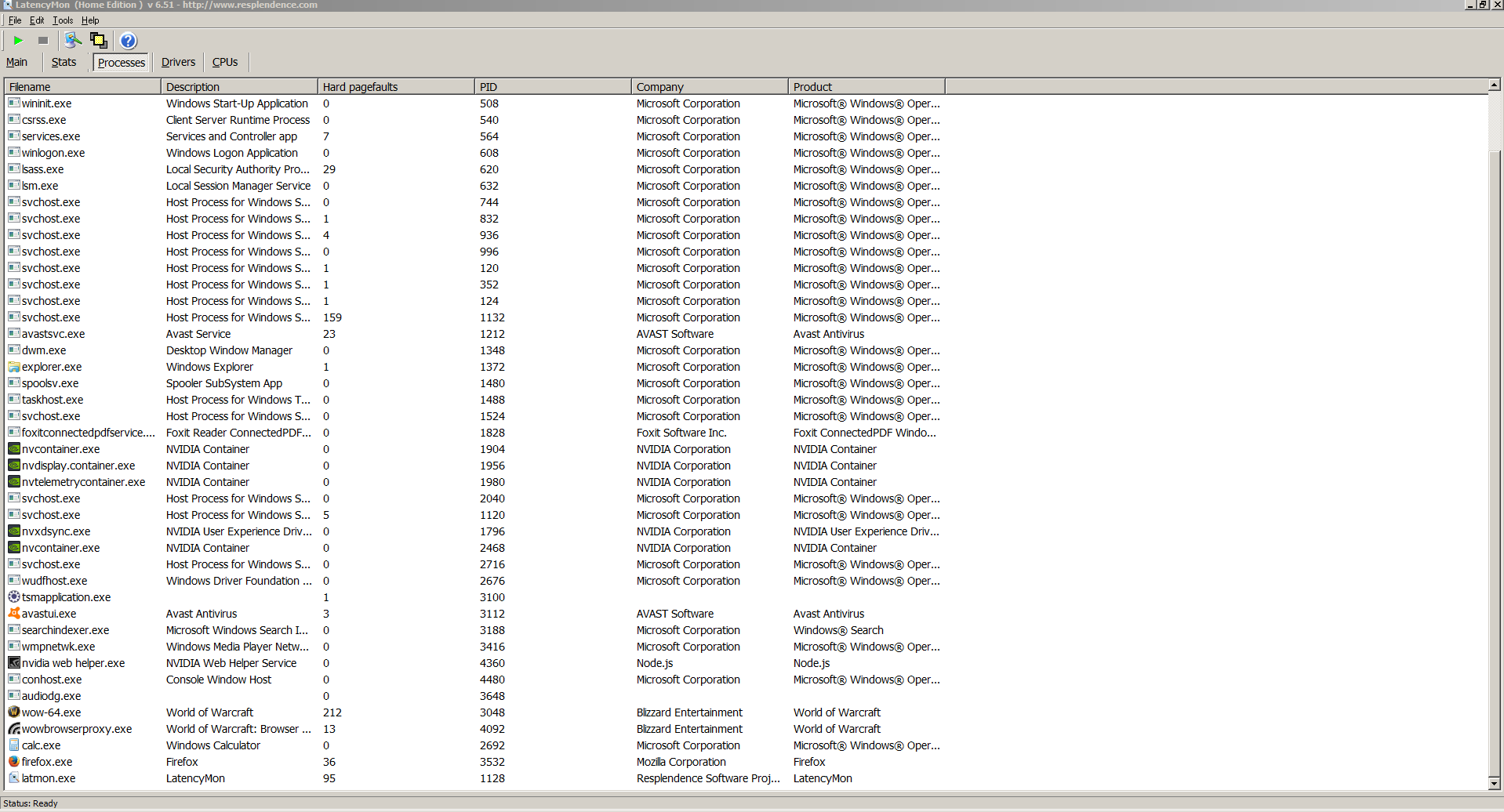Click Resplendence Software company cell

pos(708,778)
